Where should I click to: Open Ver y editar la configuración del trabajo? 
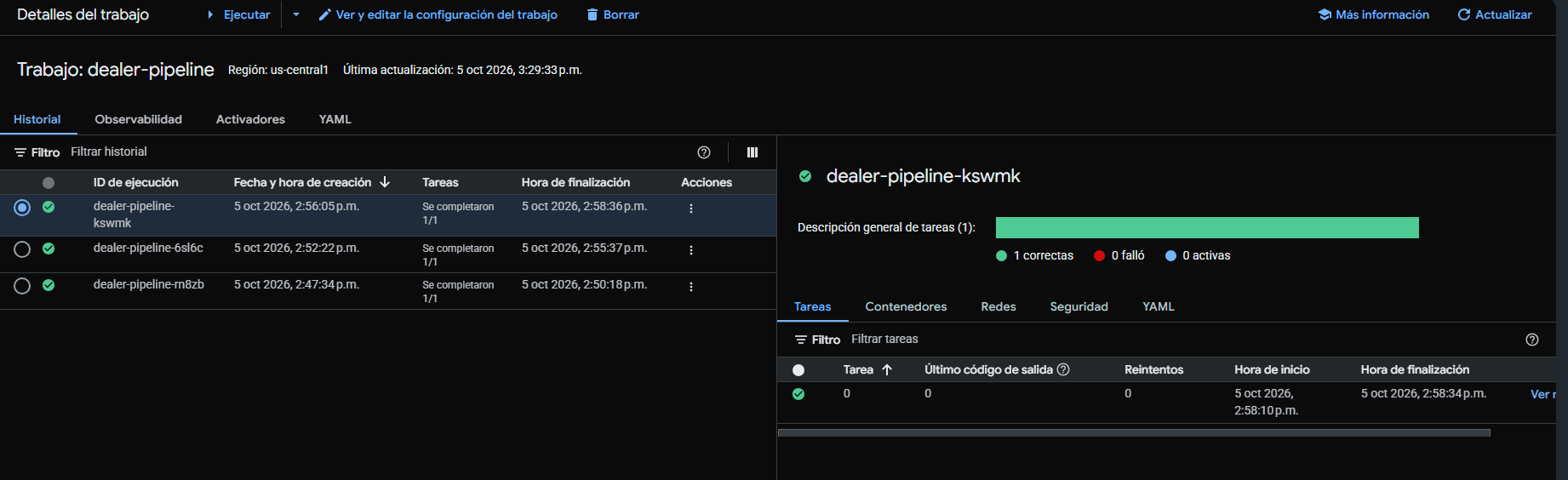click(438, 14)
